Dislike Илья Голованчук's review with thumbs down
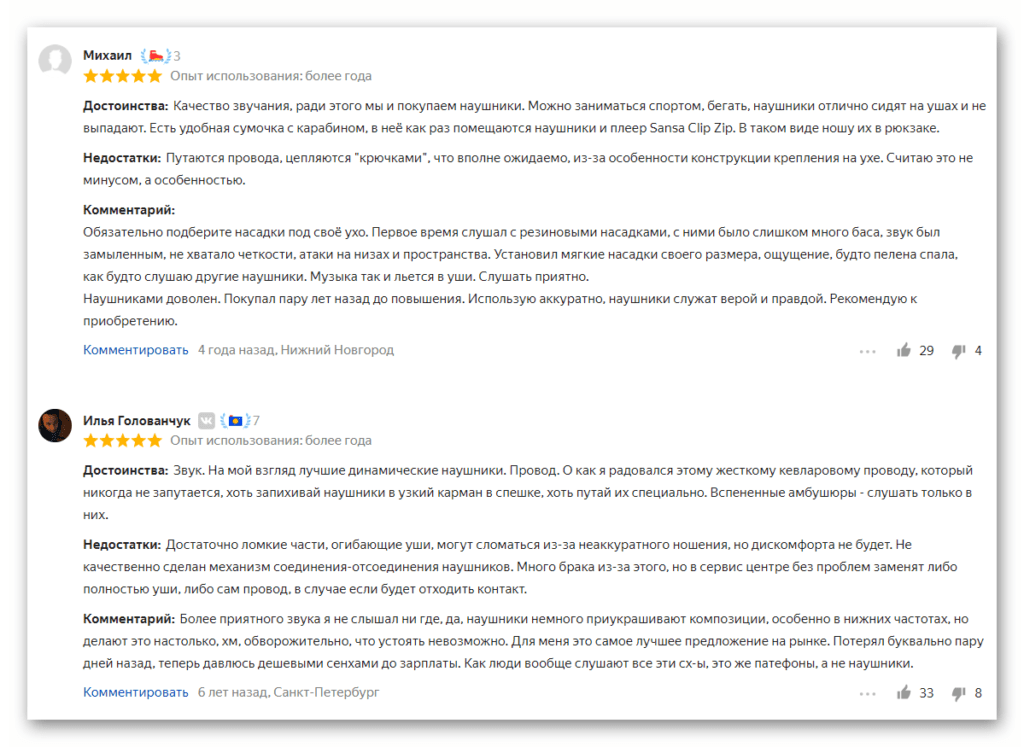Screen dimensions: 1024x747 click(958, 693)
